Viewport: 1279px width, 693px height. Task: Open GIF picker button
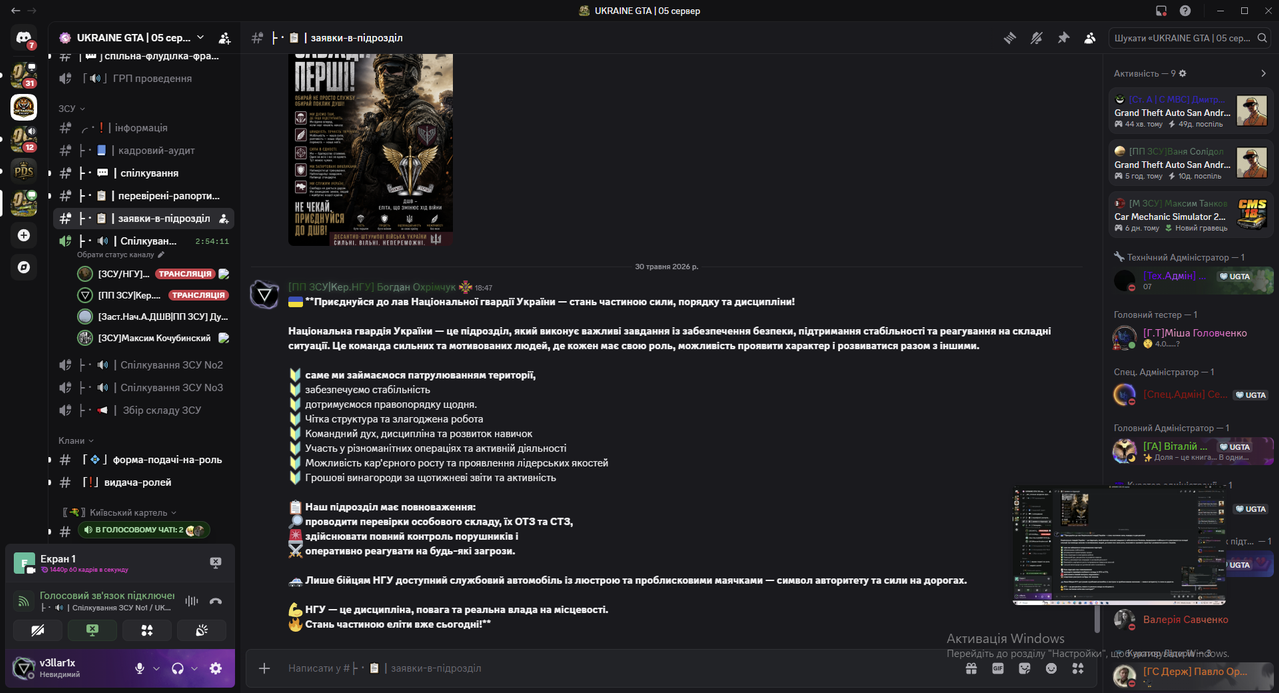pyautogui.click(x=998, y=668)
